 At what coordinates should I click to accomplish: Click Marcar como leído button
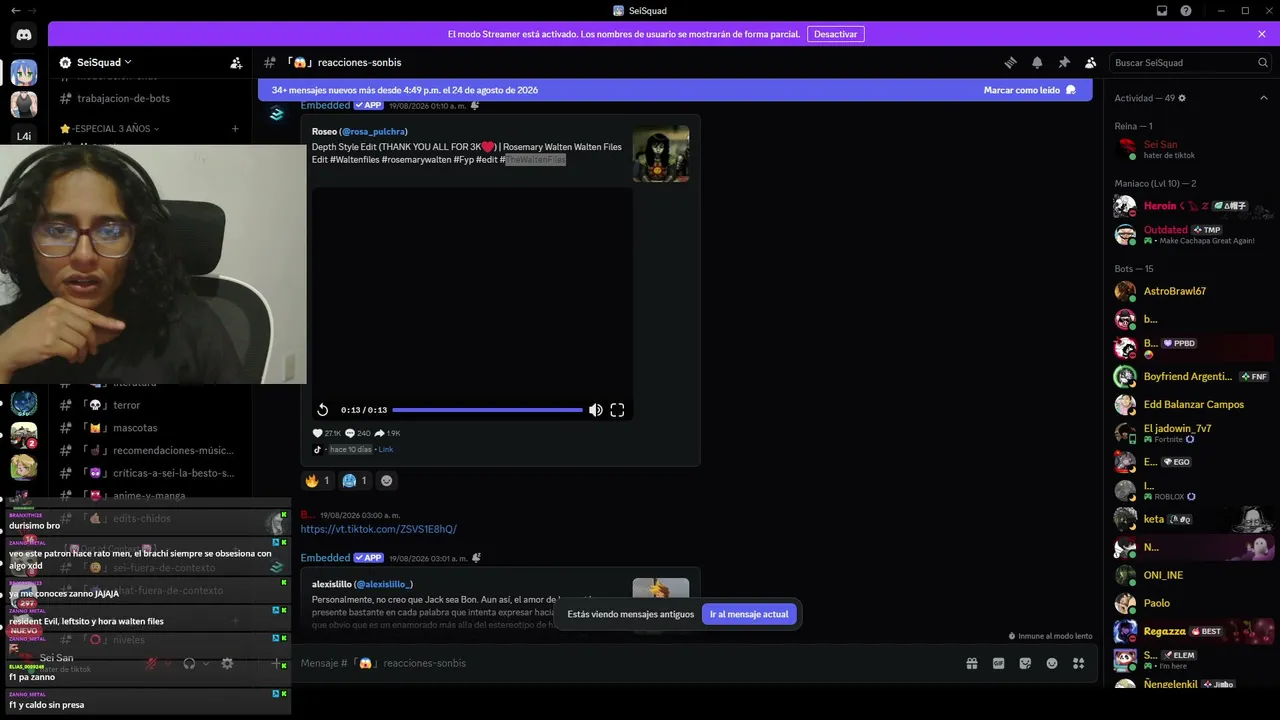coord(1030,90)
